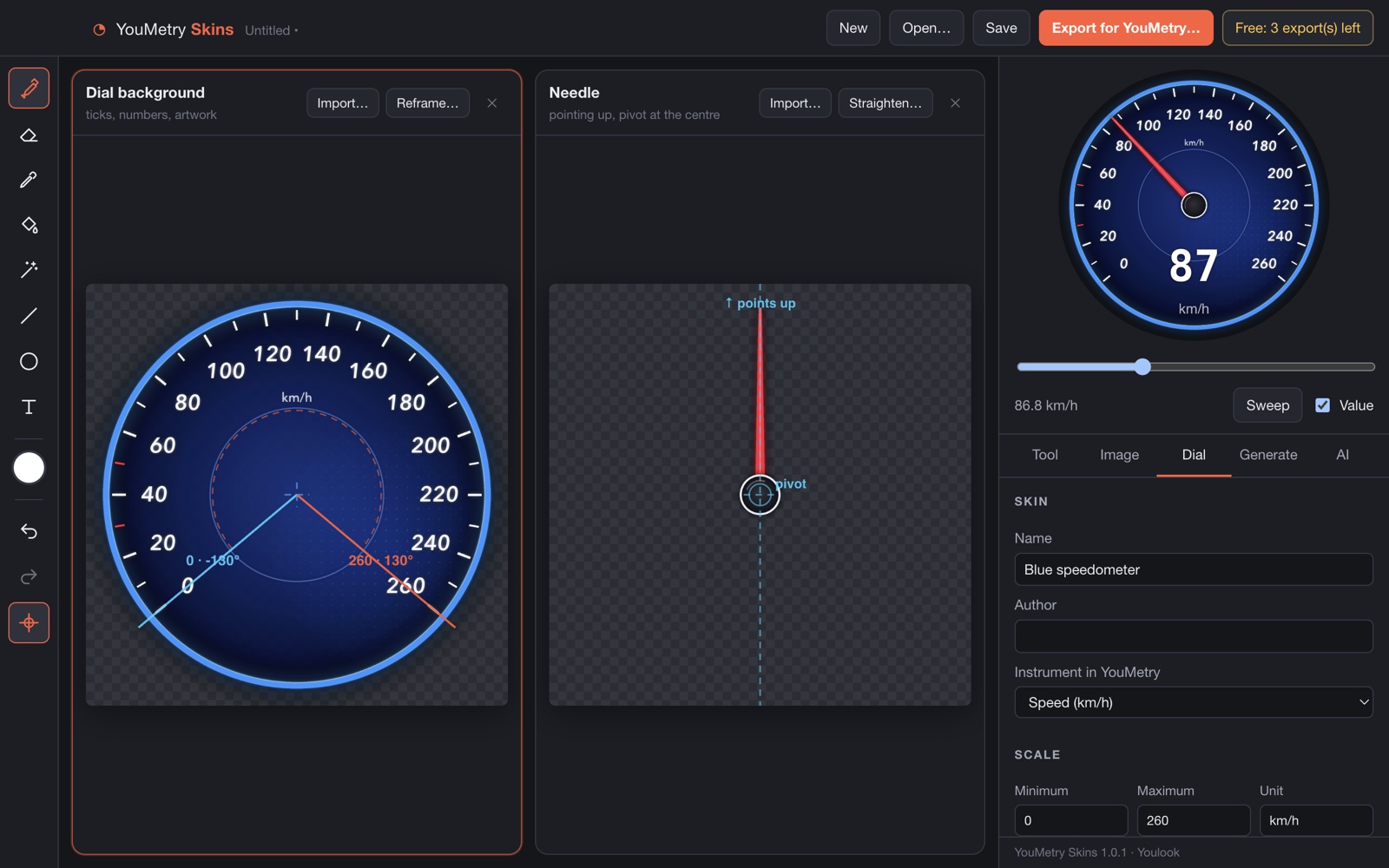The image size is (1389, 868).
Task: Click the Minimum scale input field
Action: tap(1070, 820)
